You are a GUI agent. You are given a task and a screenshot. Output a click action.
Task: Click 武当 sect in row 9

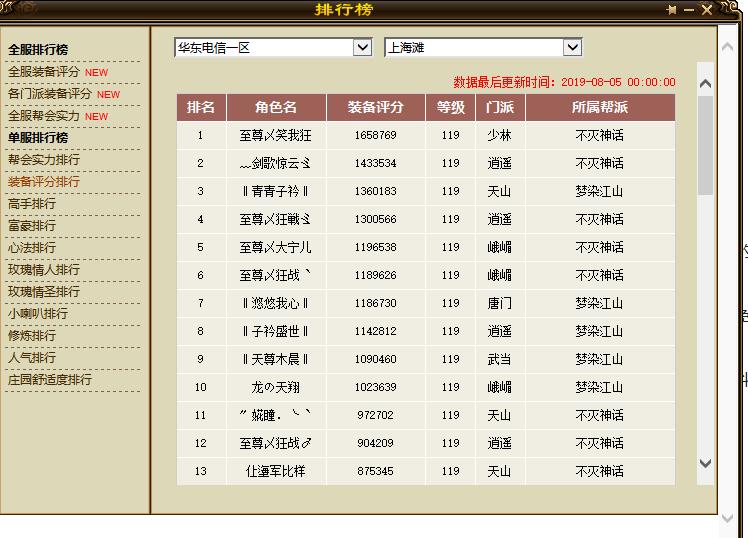(499, 359)
